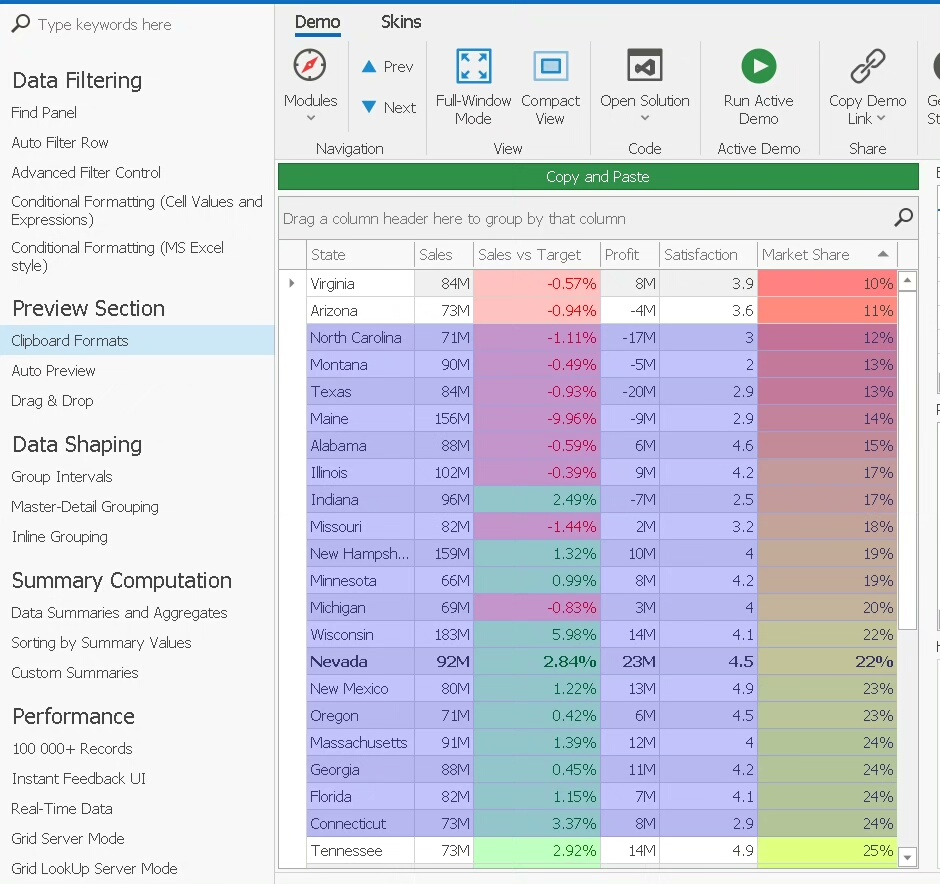
Task: Open the Modules compass icon
Action: 310,66
